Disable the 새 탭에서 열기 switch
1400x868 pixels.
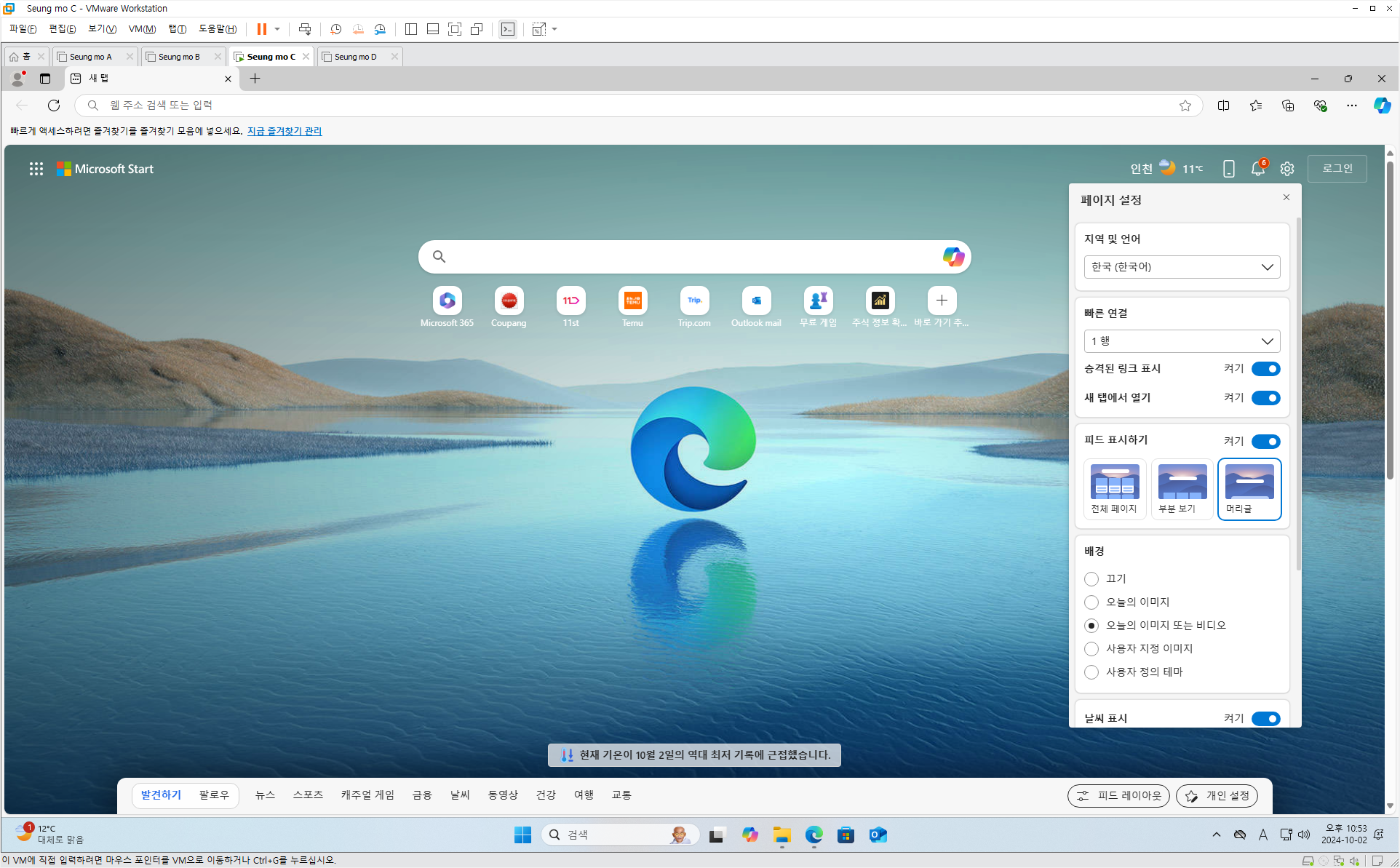1266,398
